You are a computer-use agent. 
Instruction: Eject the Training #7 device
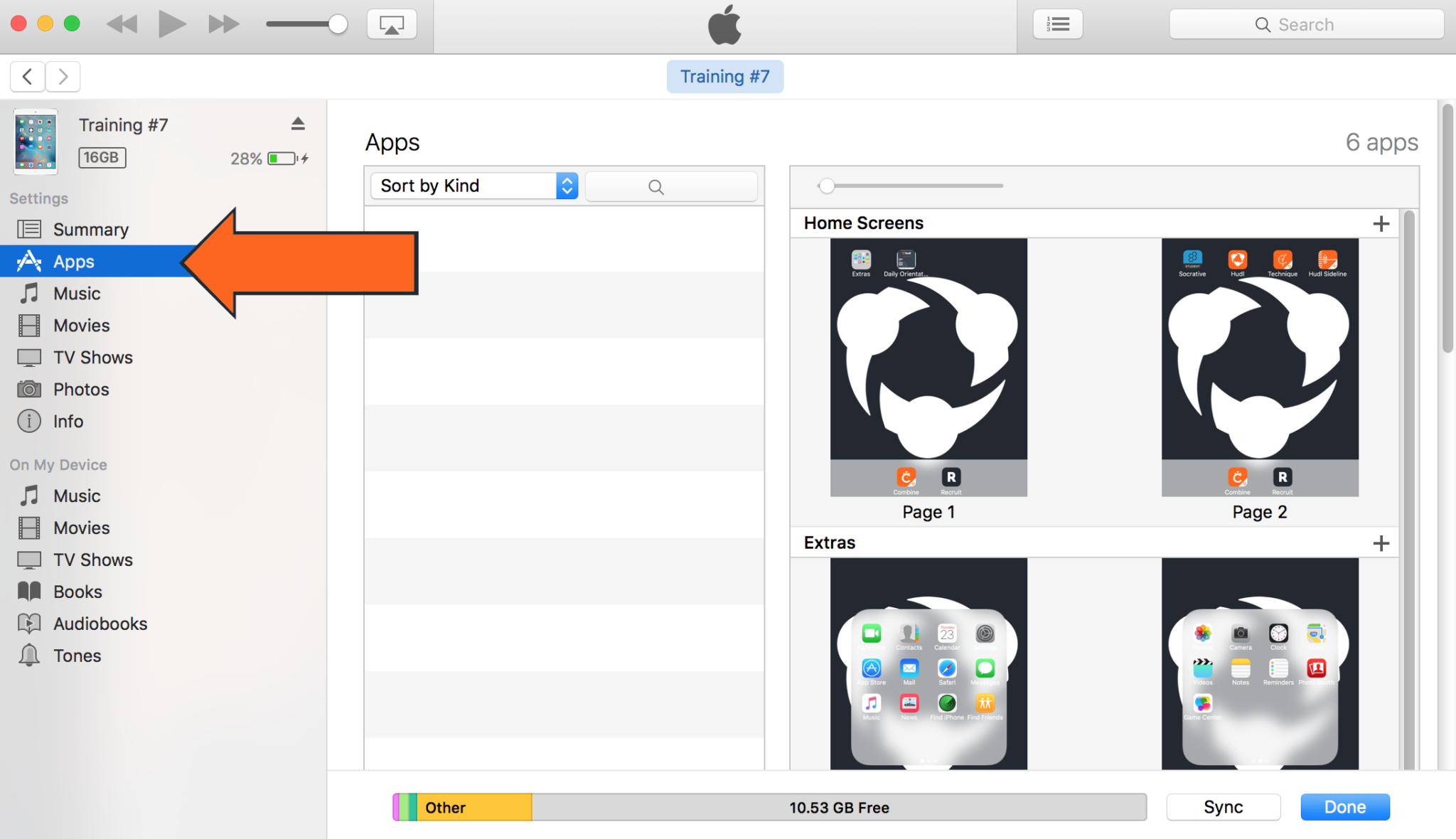[298, 124]
